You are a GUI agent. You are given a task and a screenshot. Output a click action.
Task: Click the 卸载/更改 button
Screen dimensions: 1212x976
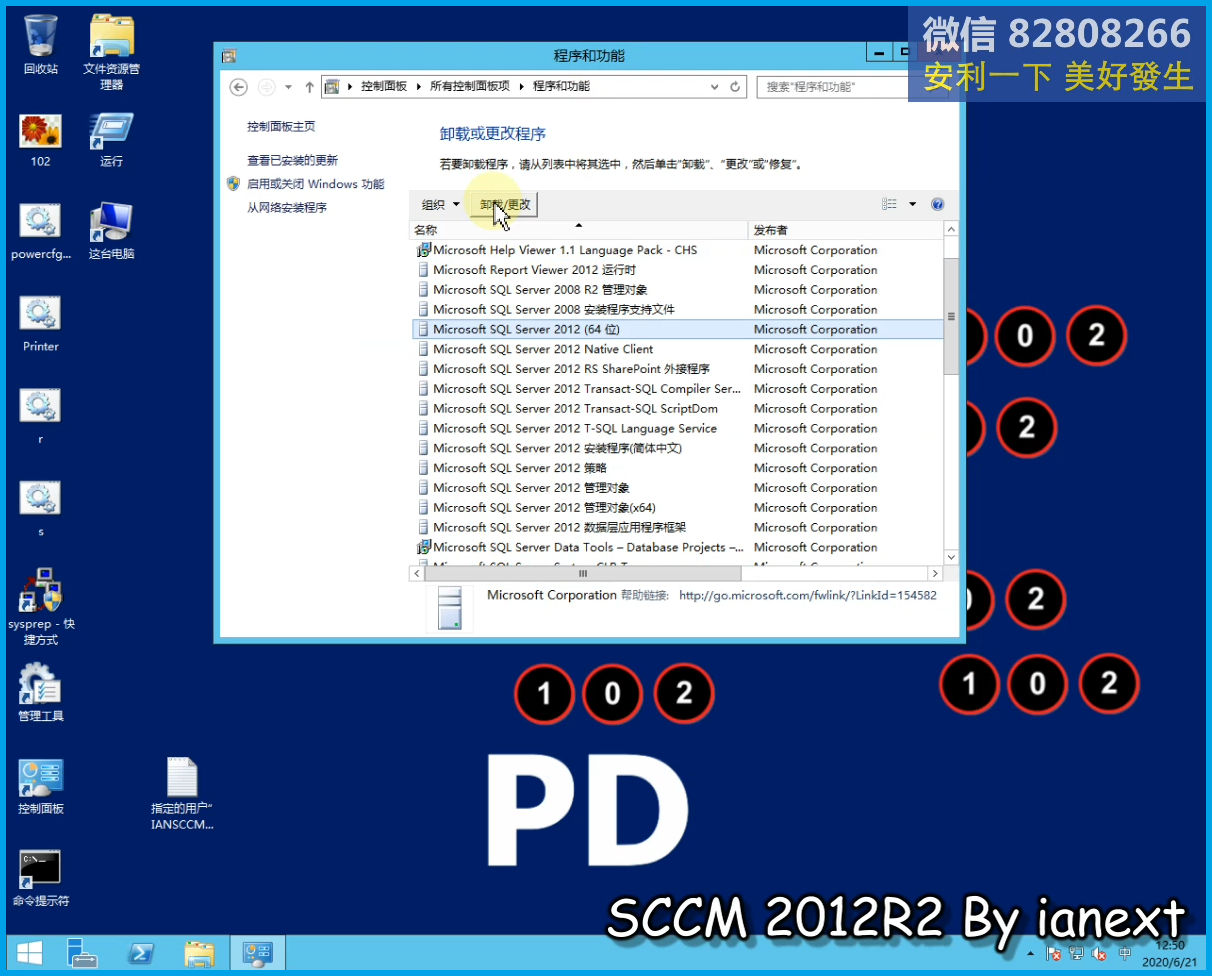coord(505,205)
